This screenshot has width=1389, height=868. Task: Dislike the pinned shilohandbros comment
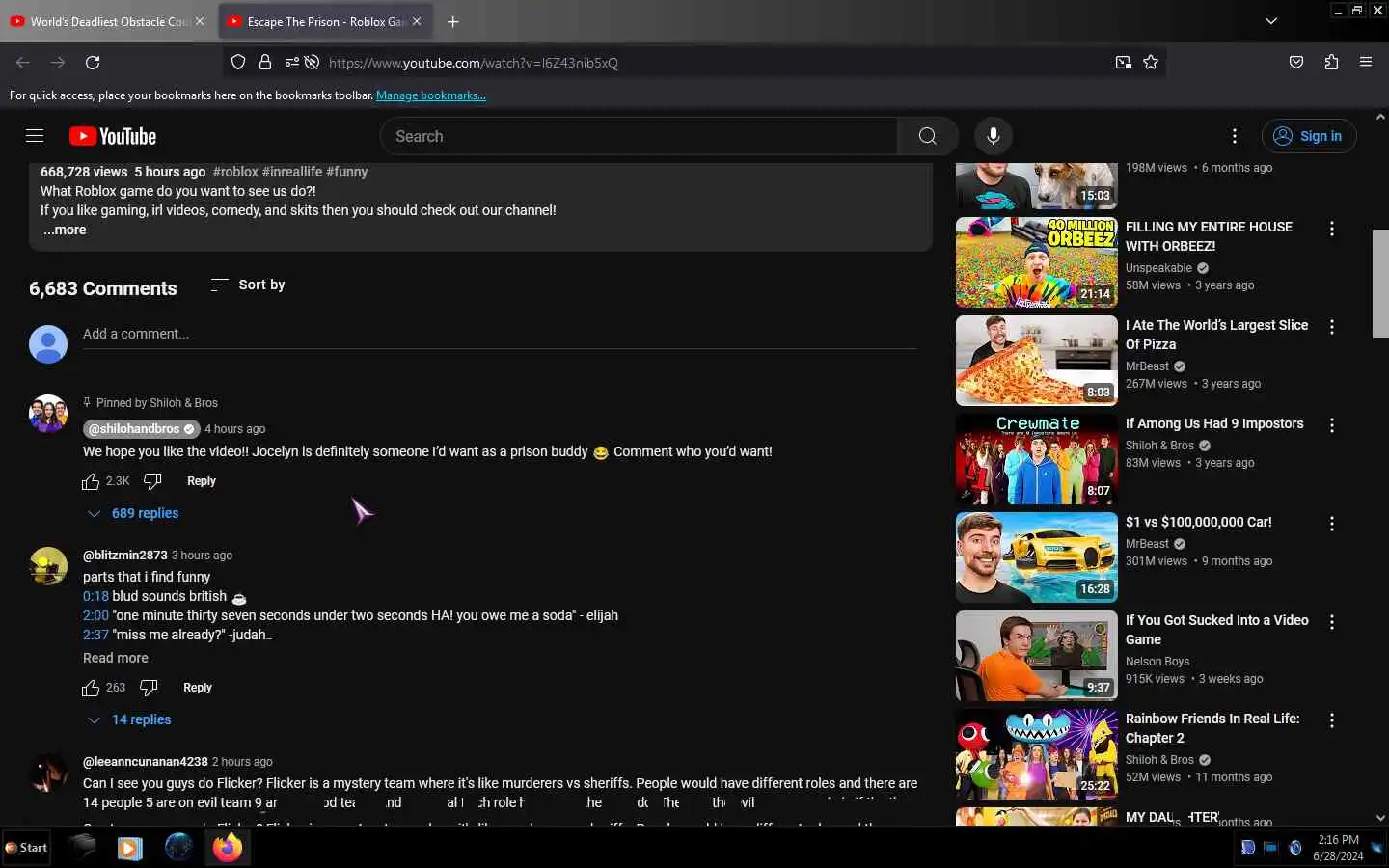point(152,481)
